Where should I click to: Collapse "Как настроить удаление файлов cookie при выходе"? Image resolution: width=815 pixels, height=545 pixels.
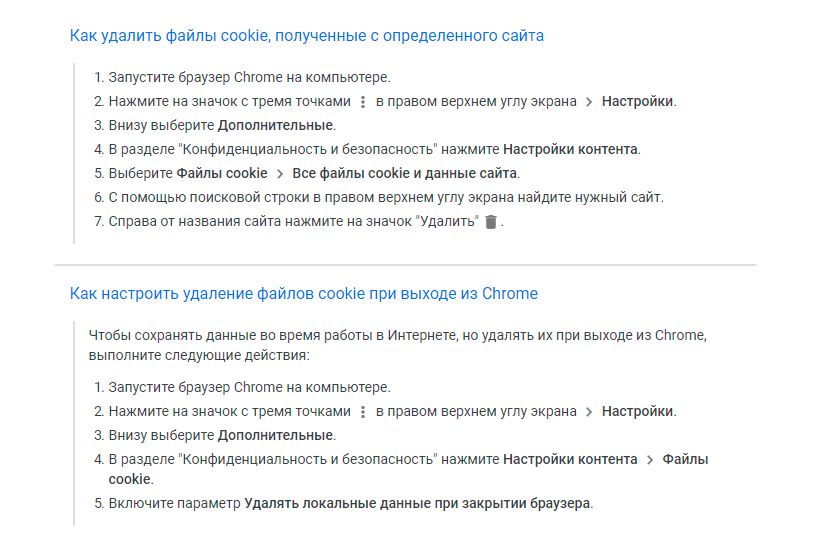click(x=303, y=294)
